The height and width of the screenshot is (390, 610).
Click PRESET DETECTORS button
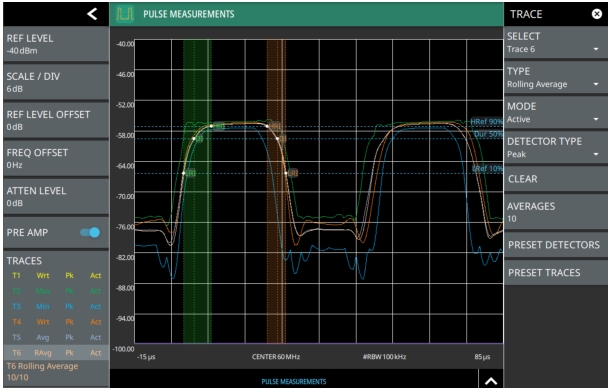click(x=555, y=245)
